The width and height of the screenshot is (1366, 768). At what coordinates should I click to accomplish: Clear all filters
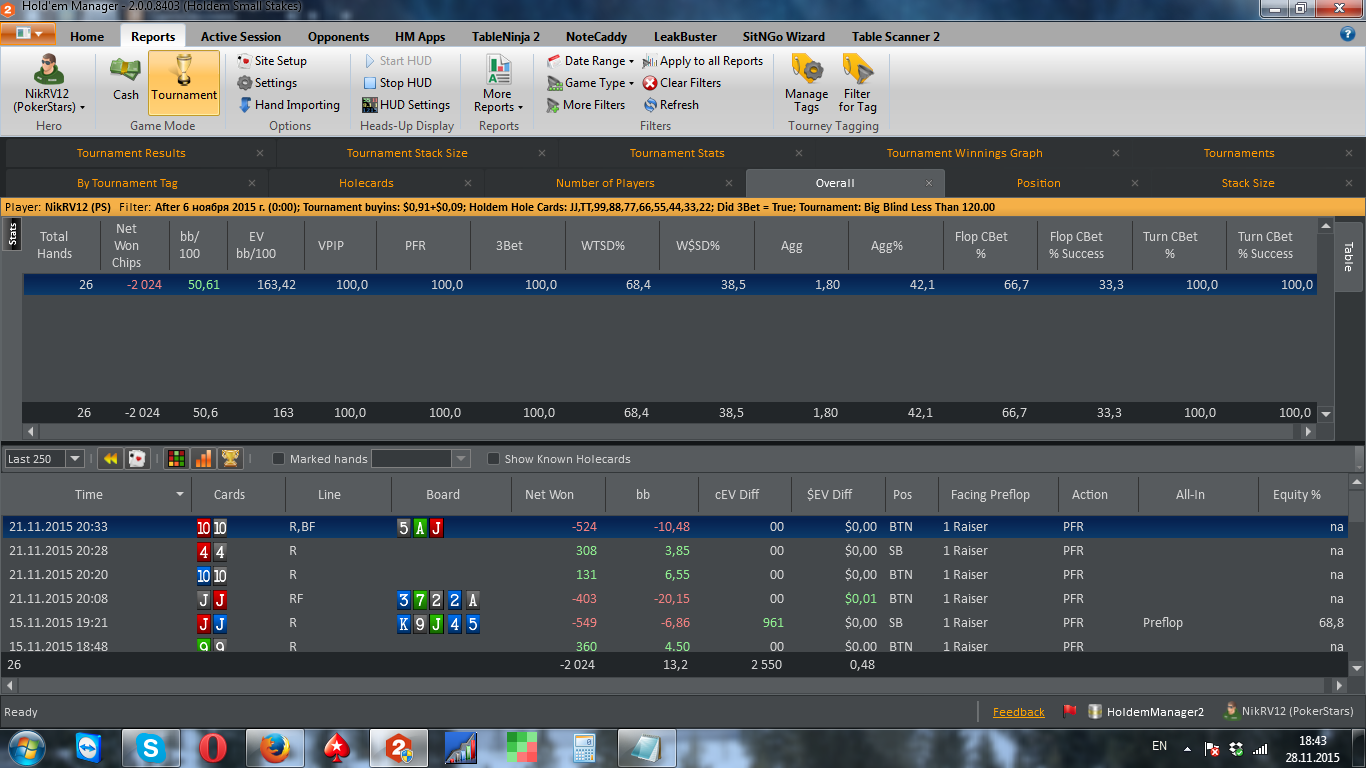(682, 83)
